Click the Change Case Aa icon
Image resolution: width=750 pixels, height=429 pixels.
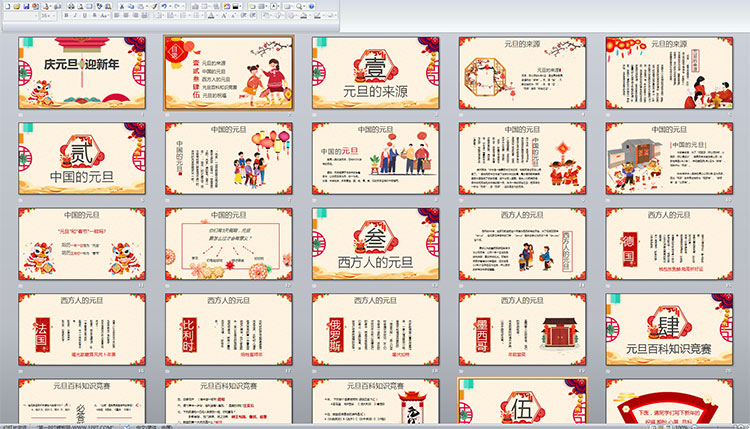point(104,15)
